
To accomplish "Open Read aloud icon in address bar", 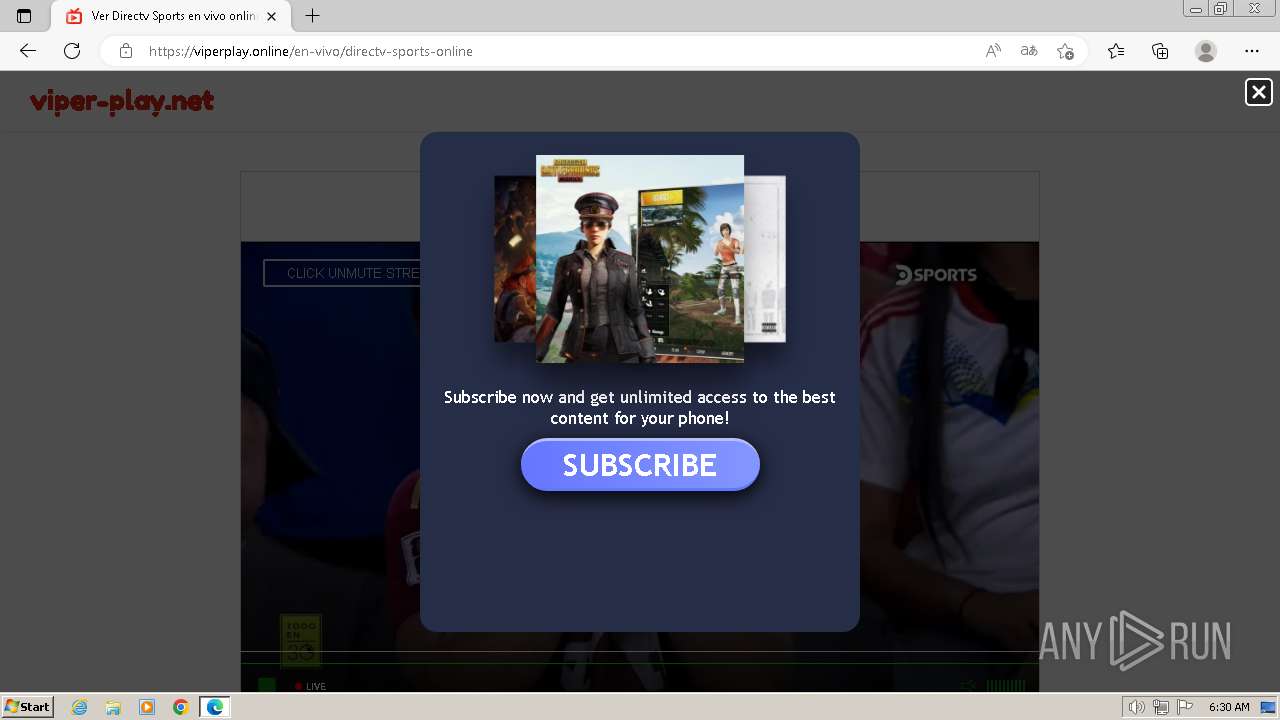I will click(993, 51).
